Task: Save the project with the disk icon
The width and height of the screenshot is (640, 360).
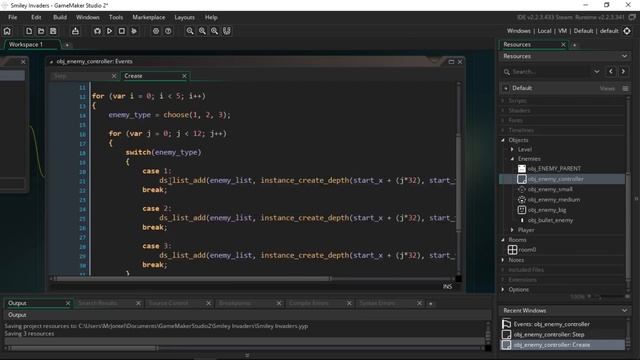Action: pyautogui.click(x=53, y=31)
